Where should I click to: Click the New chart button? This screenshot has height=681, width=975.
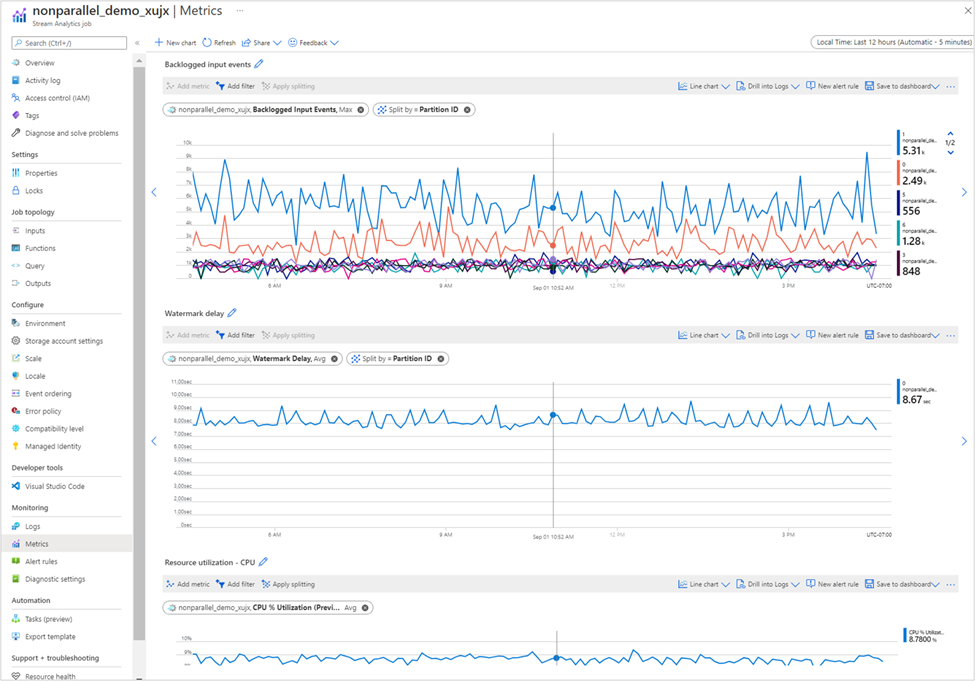click(x=175, y=43)
